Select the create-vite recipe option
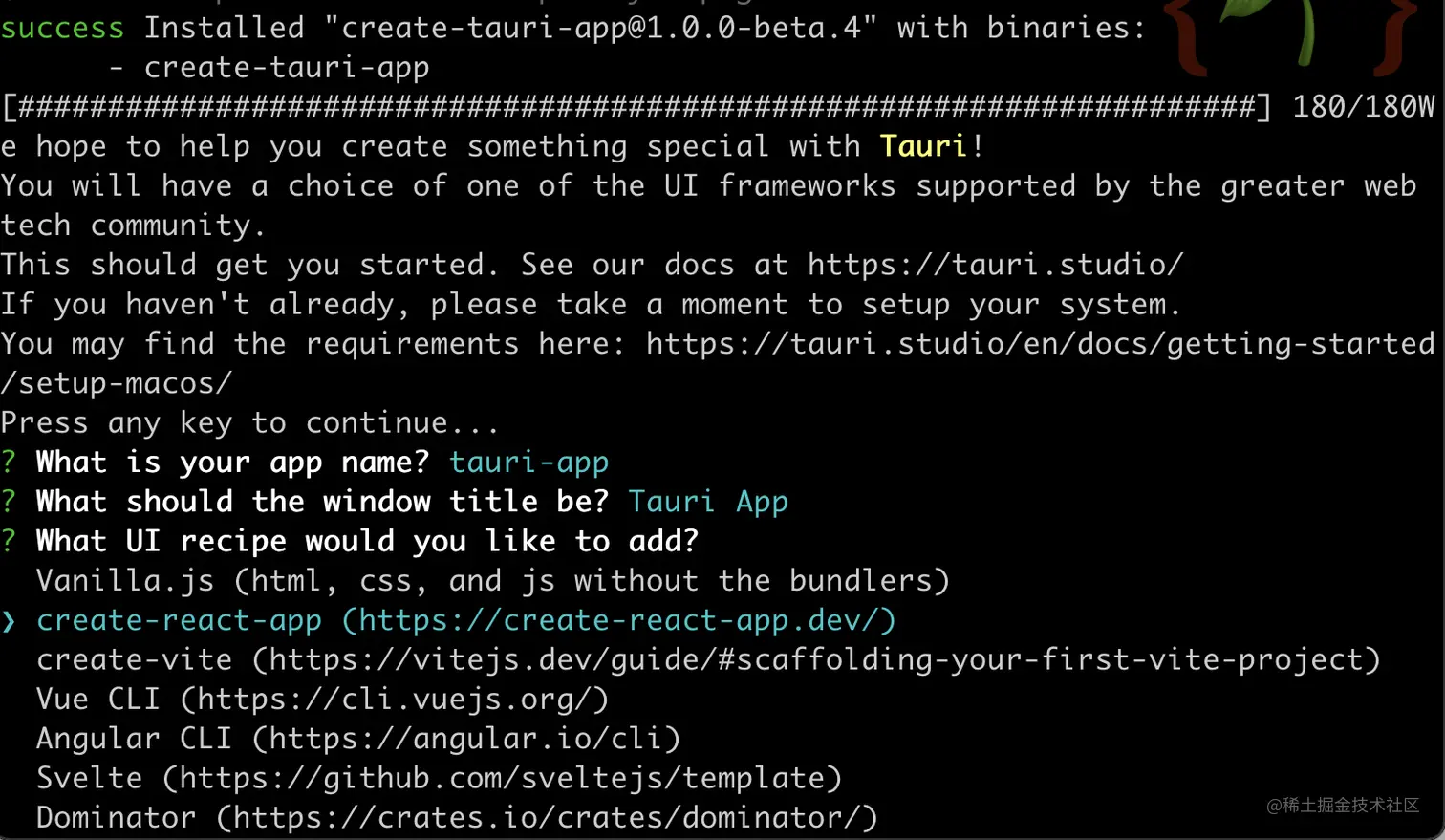 pyautogui.click(x=707, y=660)
